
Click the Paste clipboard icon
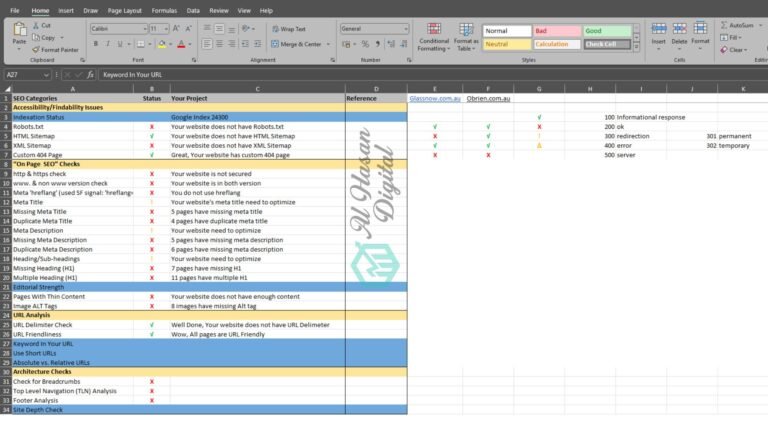pyautogui.click(x=20, y=31)
